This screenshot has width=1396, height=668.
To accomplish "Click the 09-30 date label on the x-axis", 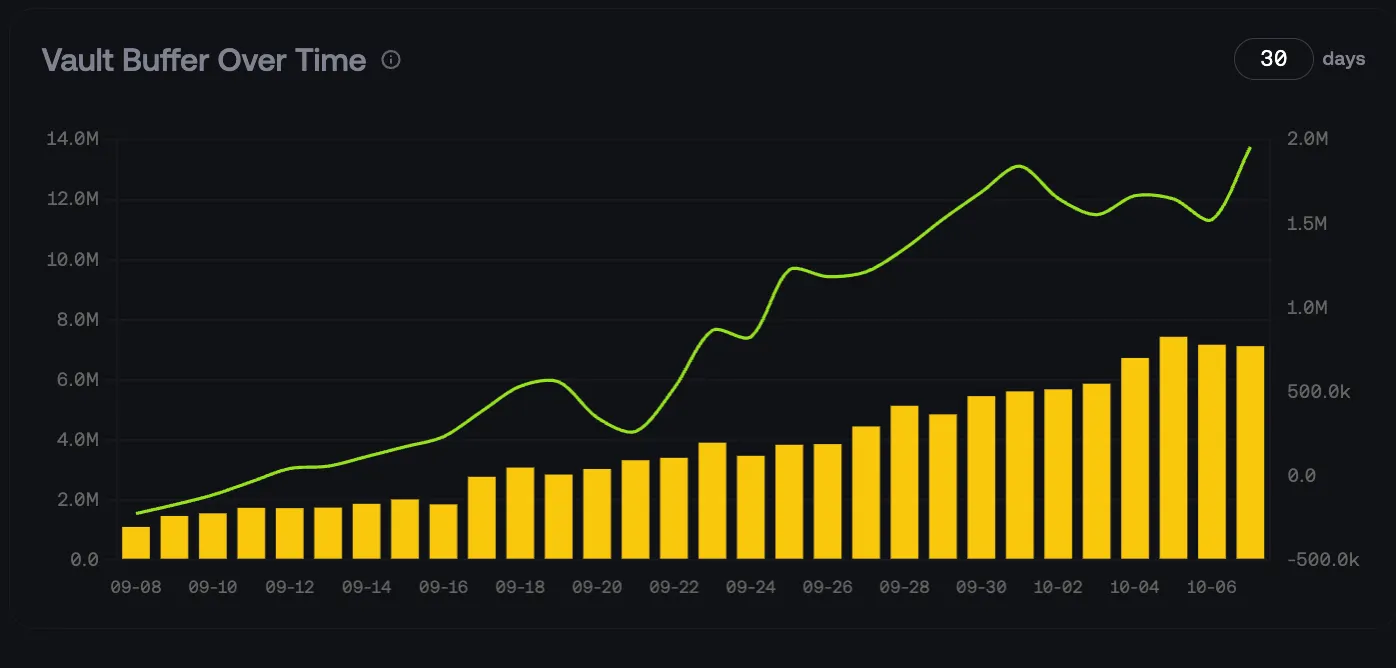I will point(981,587).
